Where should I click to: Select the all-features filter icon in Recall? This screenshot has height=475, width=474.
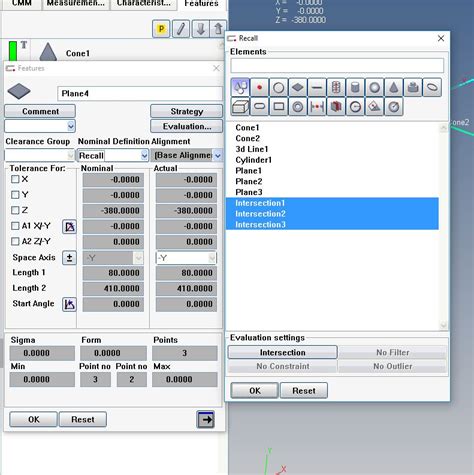pos(240,88)
